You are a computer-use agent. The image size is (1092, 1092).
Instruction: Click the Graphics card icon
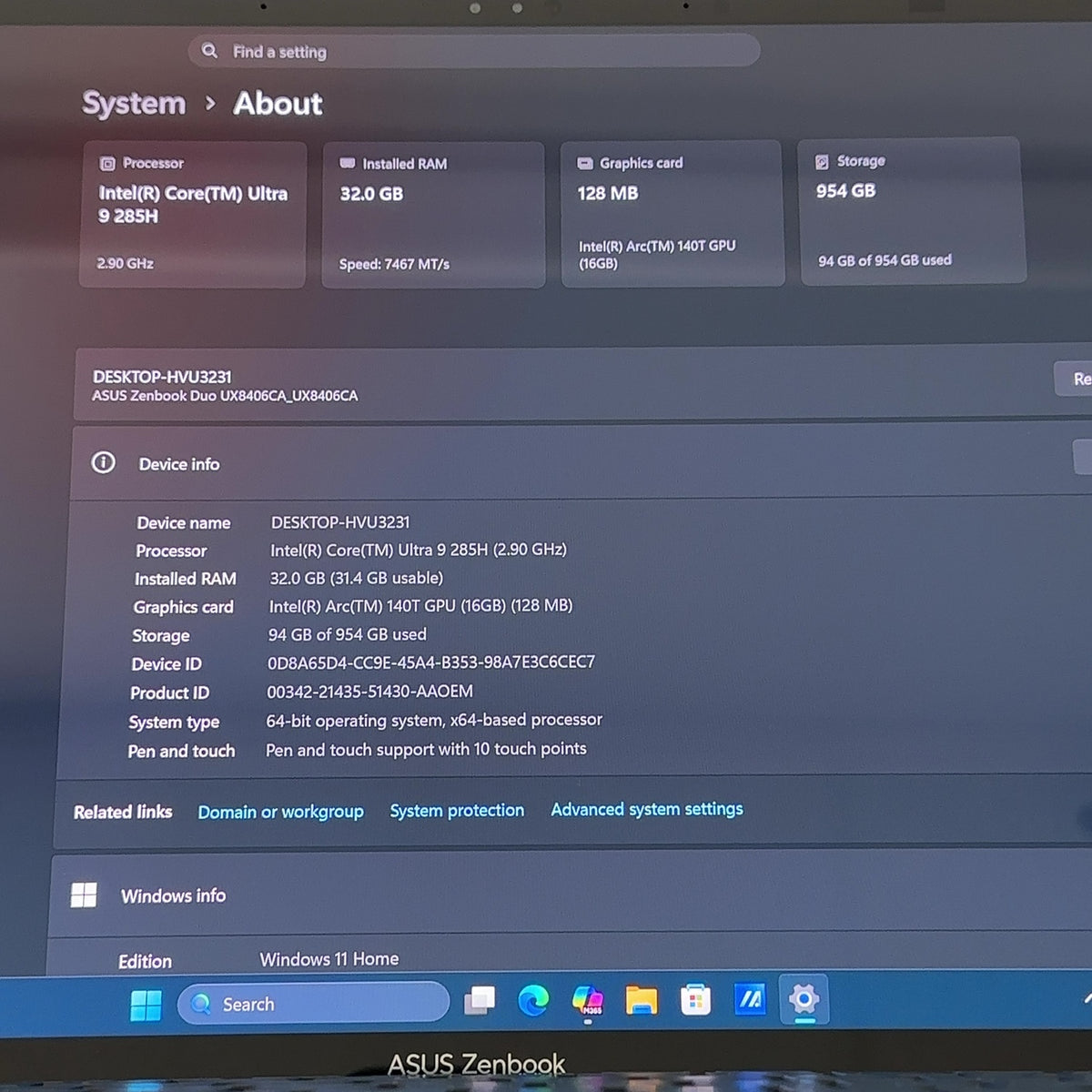585,163
